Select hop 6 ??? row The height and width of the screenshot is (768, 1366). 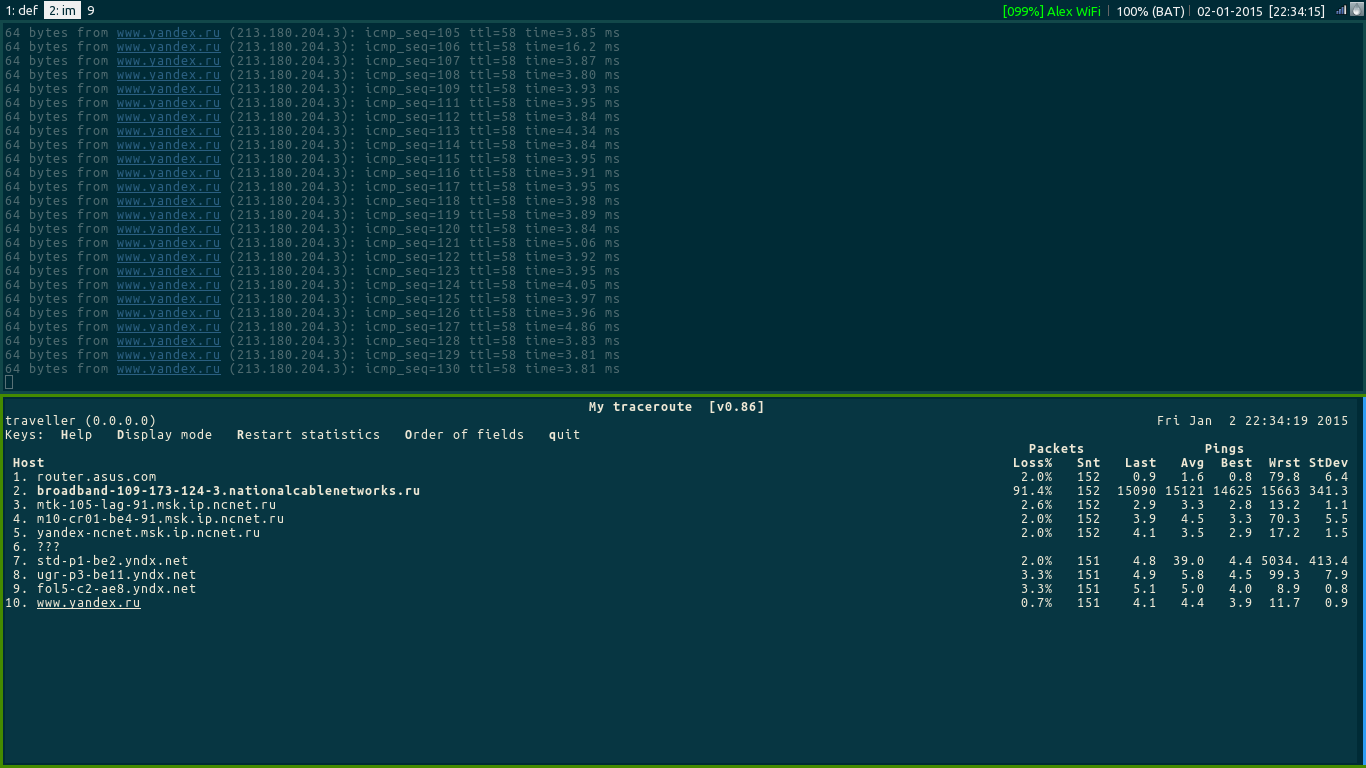click(48, 547)
